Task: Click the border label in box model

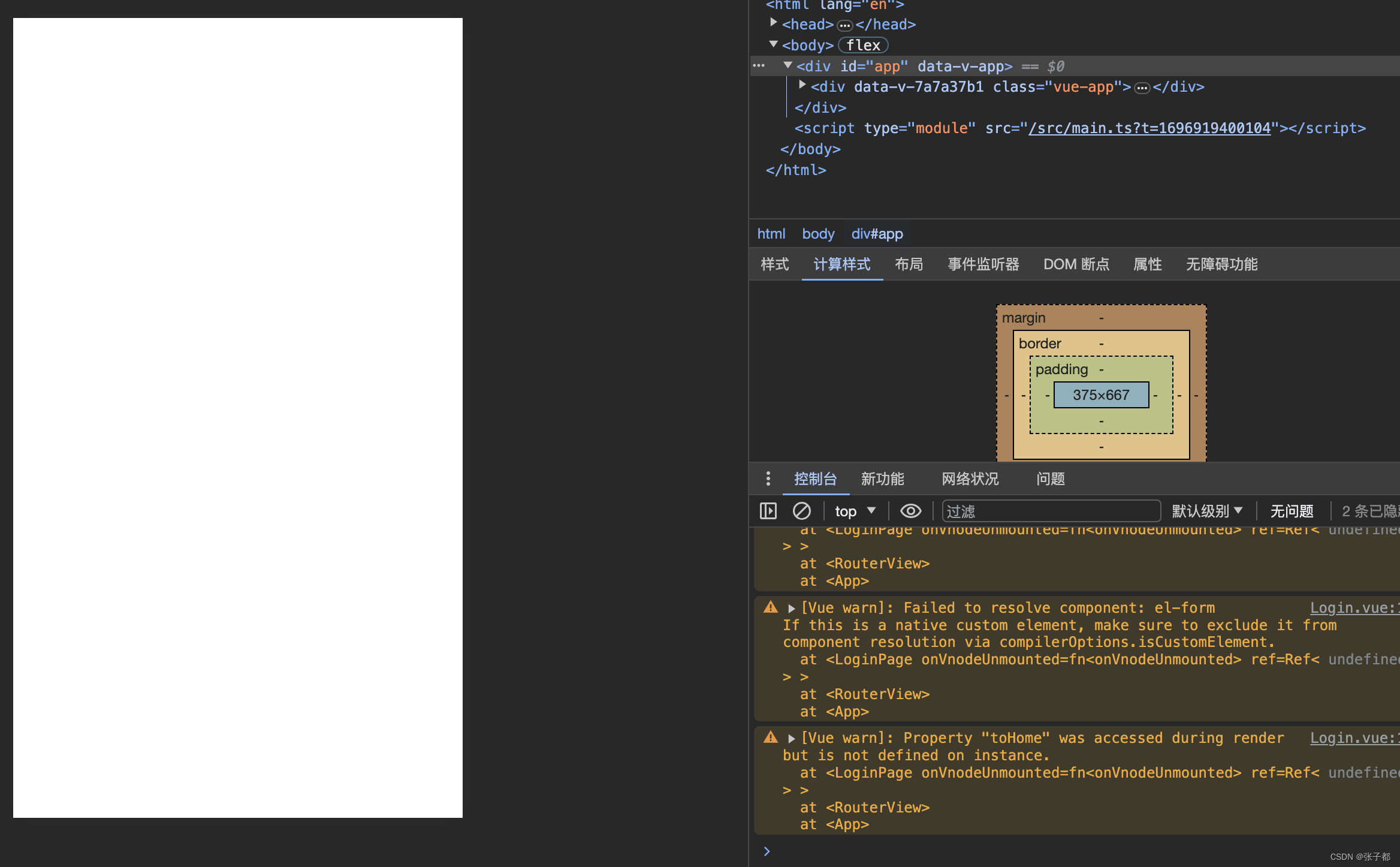Action: [x=1040, y=344]
